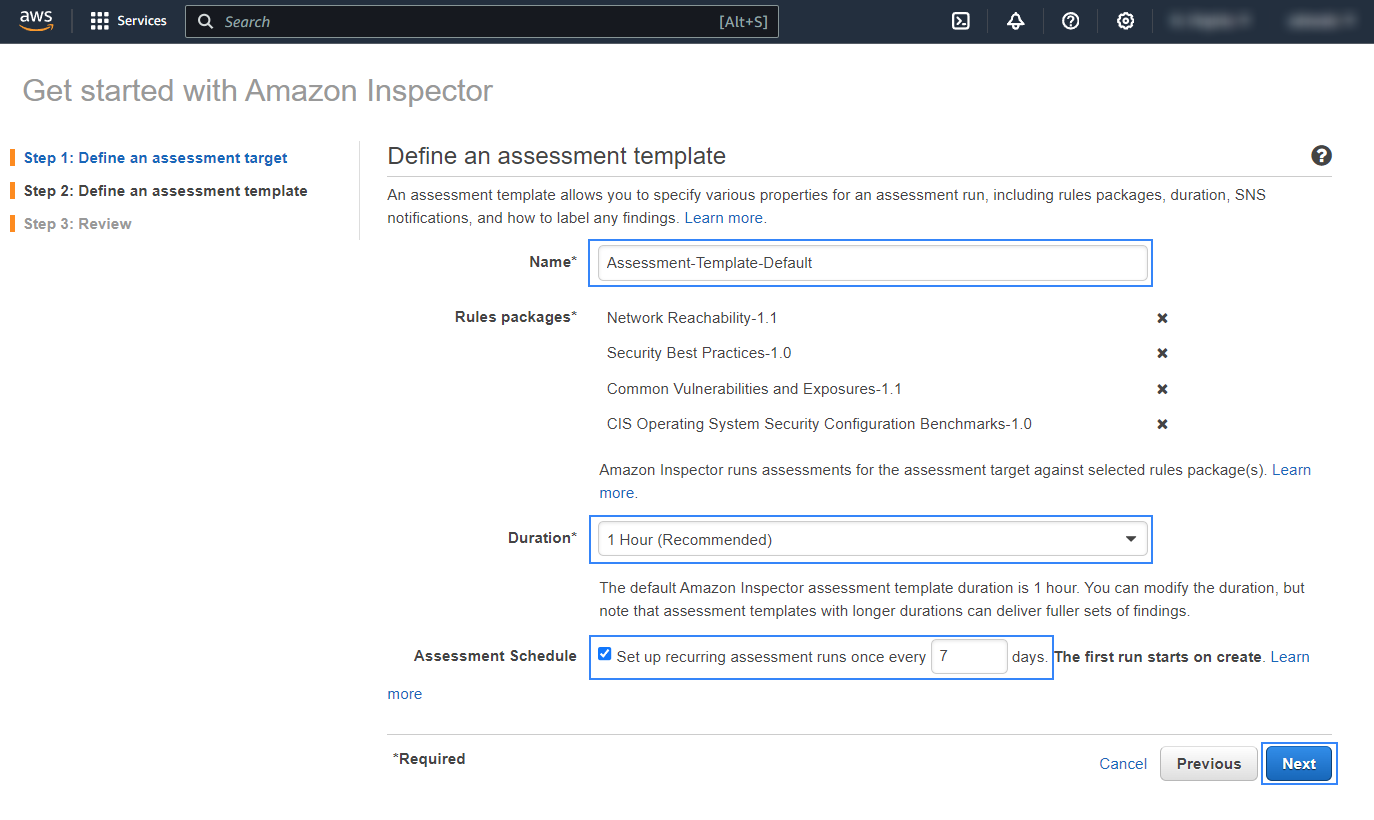1374x820 pixels.
Task: Open the help question mark in navbar
Action: point(1070,21)
